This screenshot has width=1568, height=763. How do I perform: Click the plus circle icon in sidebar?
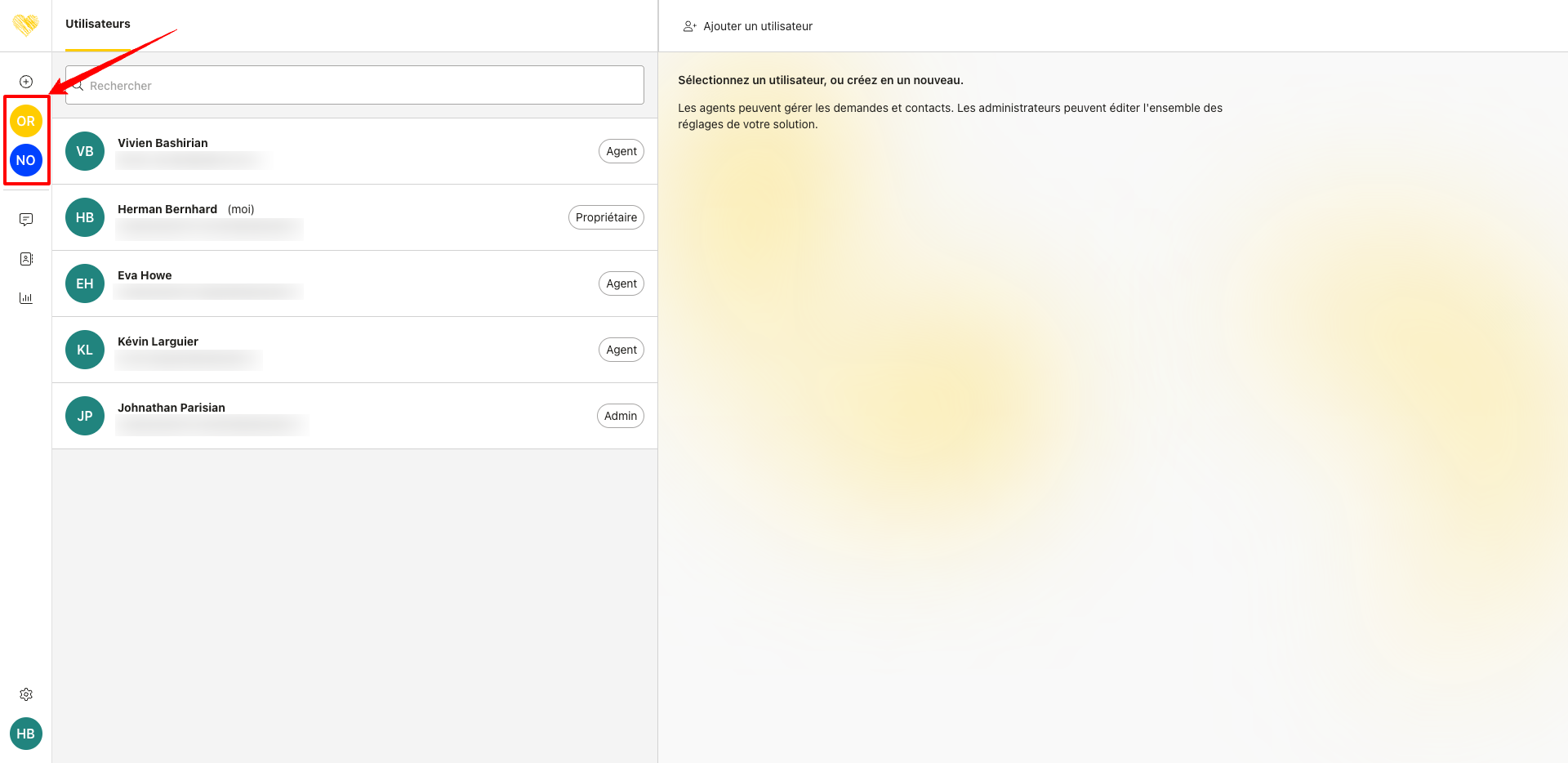coord(26,82)
